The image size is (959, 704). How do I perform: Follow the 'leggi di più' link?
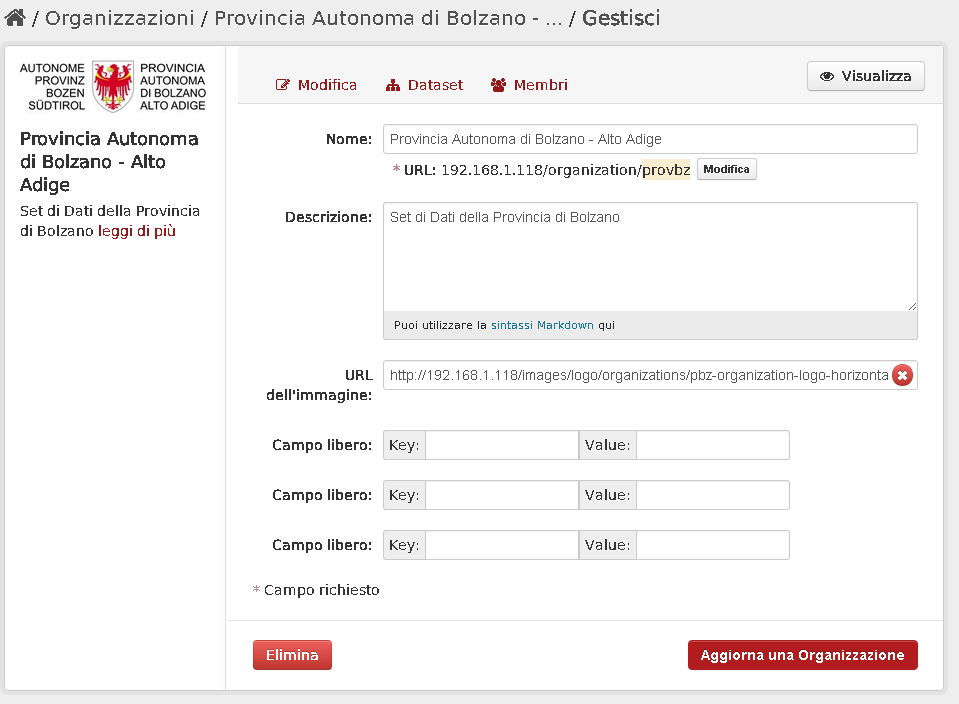point(137,231)
